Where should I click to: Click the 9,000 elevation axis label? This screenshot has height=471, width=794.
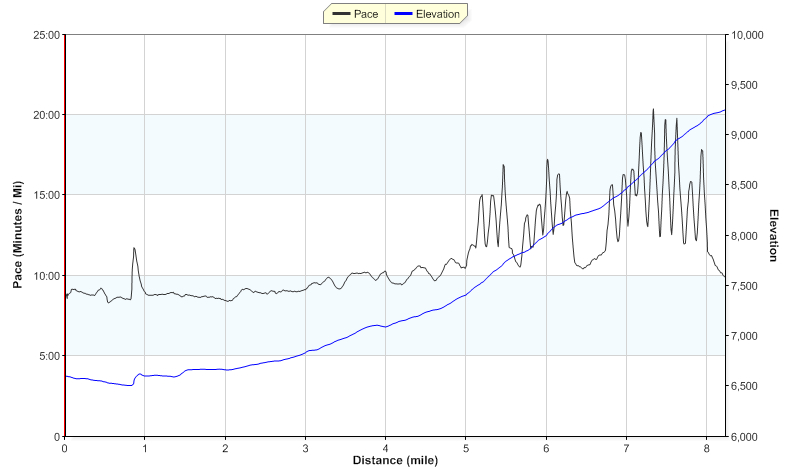coord(744,135)
